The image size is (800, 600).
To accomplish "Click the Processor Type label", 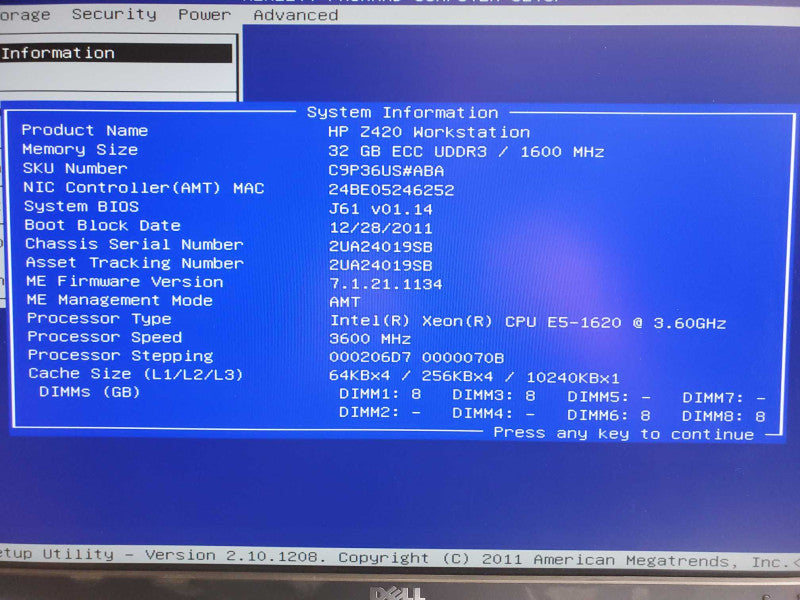I will pos(99,318).
